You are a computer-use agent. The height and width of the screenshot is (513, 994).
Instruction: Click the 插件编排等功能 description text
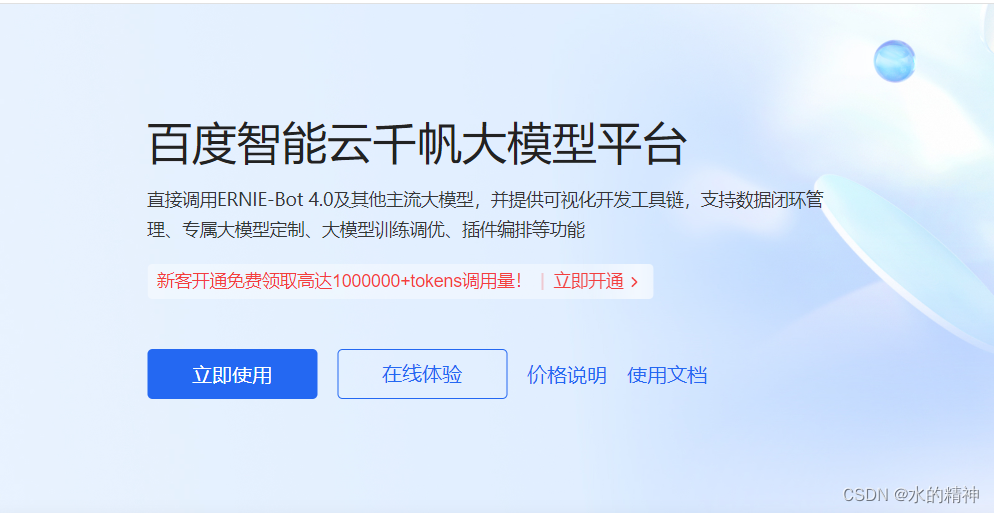click(524, 230)
